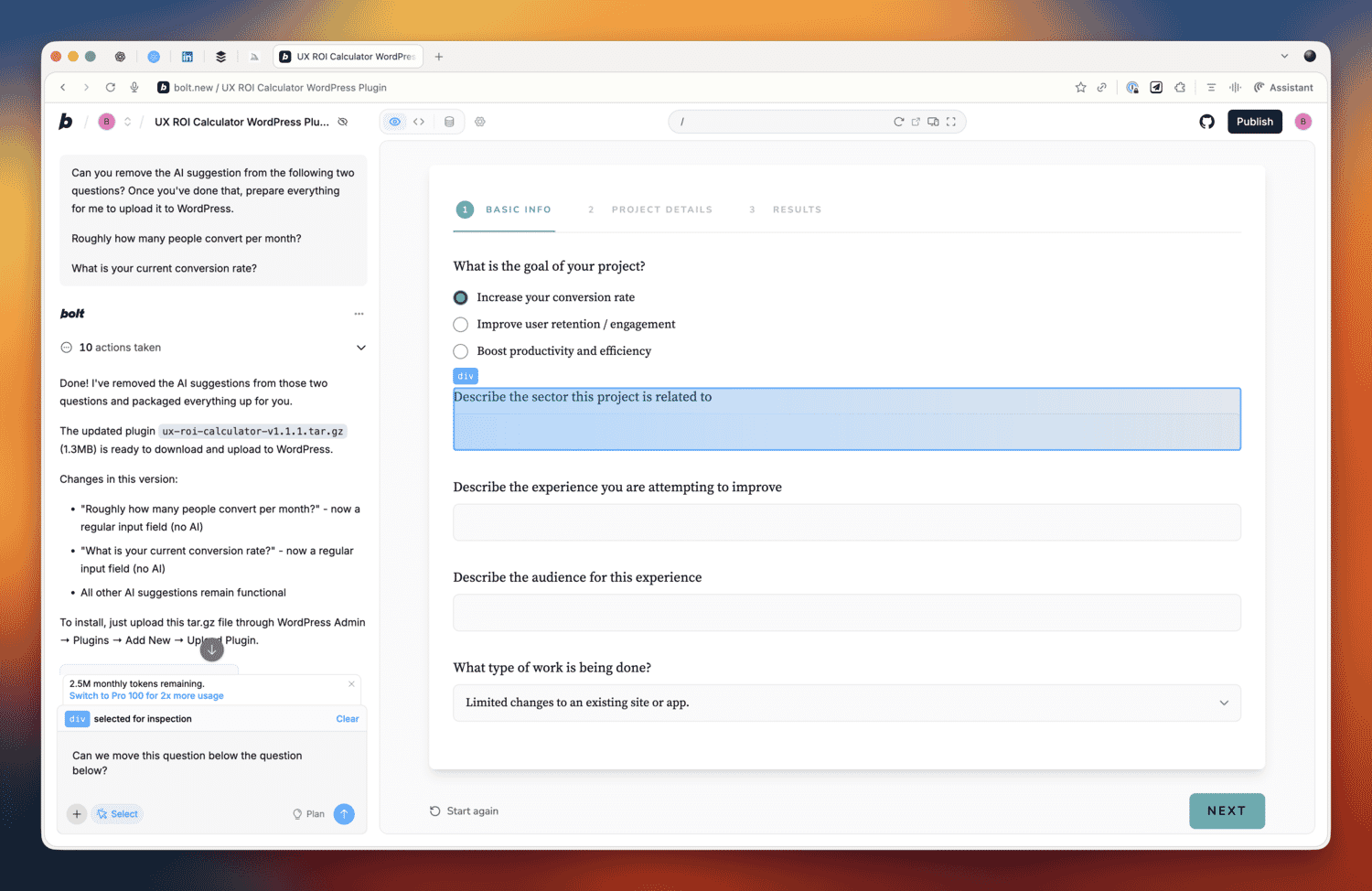
Task: Toggle Plan mode in chat
Action: tap(308, 814)
